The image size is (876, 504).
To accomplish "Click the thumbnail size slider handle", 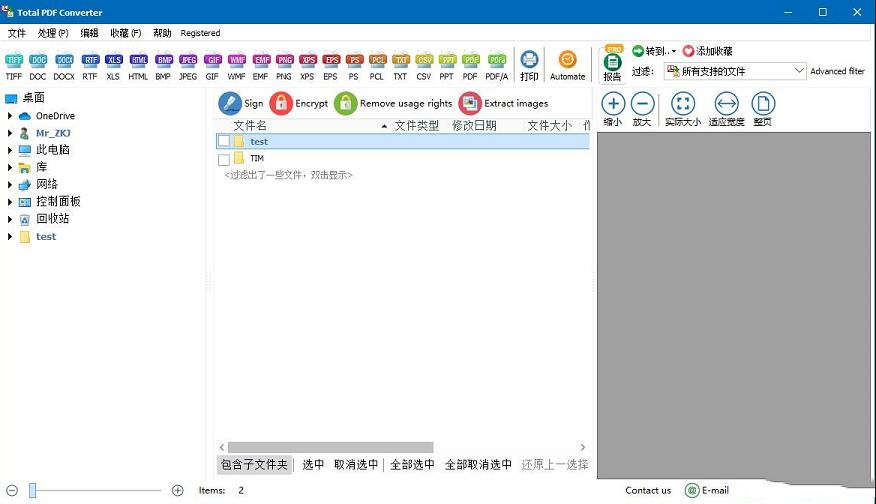I will point(32,490).
